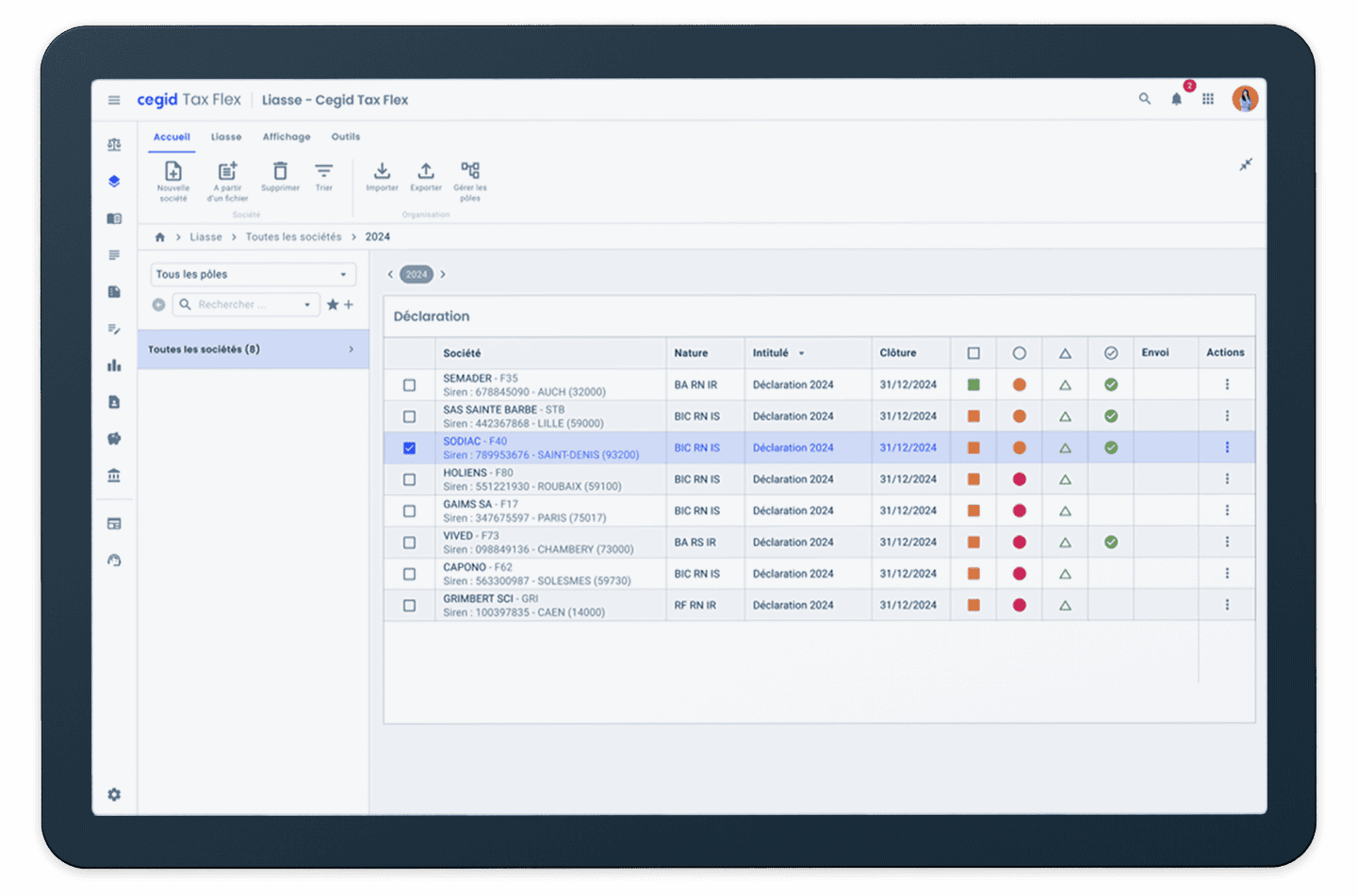Click the Nouvelle société icon
This screenshot has height=896, width=1357.
click(x=173, y=171)
